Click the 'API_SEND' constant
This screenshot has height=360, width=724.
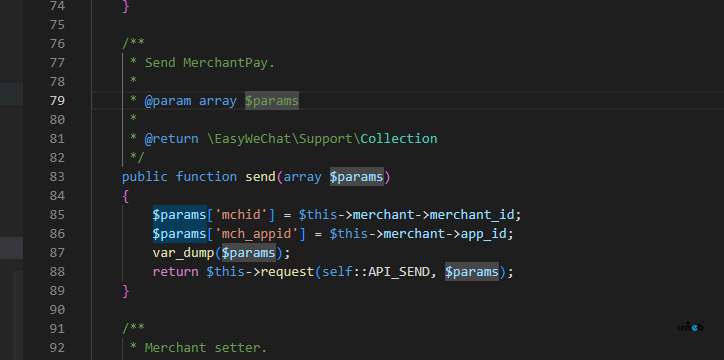(x=398, y=271)
